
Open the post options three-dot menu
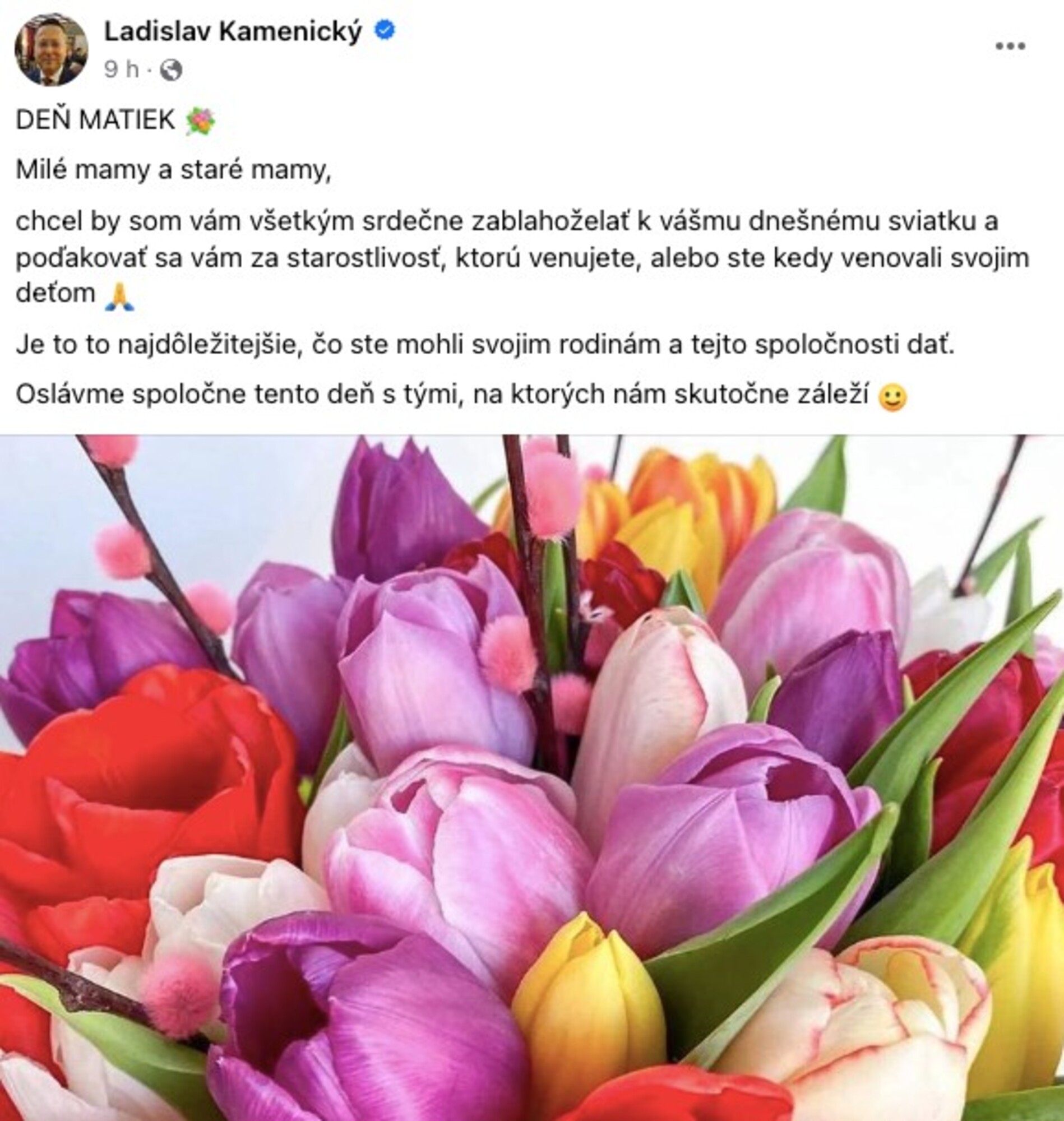point(1010,47)
